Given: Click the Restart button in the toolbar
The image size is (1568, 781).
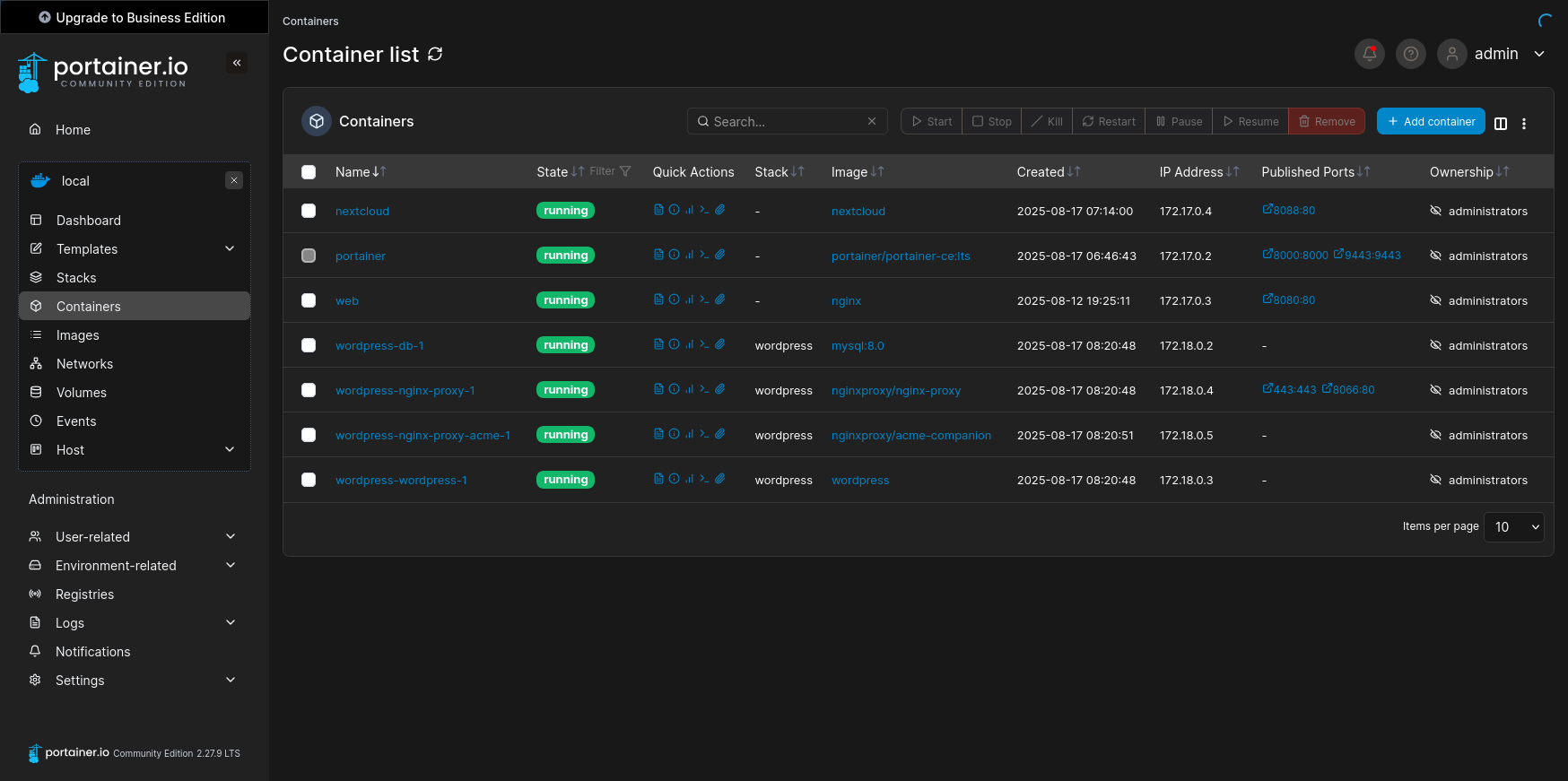Looking at the screenshot, I should pos(1109,121).
